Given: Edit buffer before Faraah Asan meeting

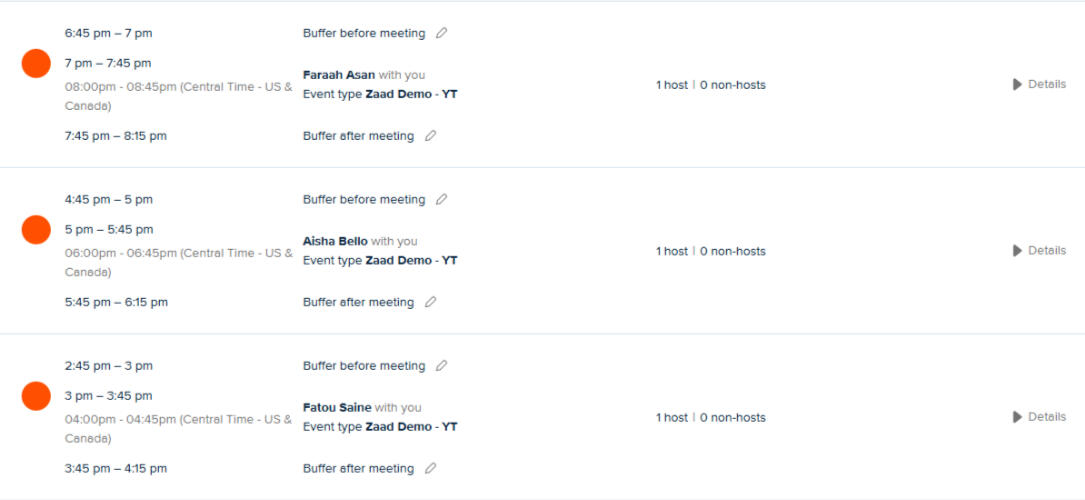Looking at the screenshot, I should [441, 33].
